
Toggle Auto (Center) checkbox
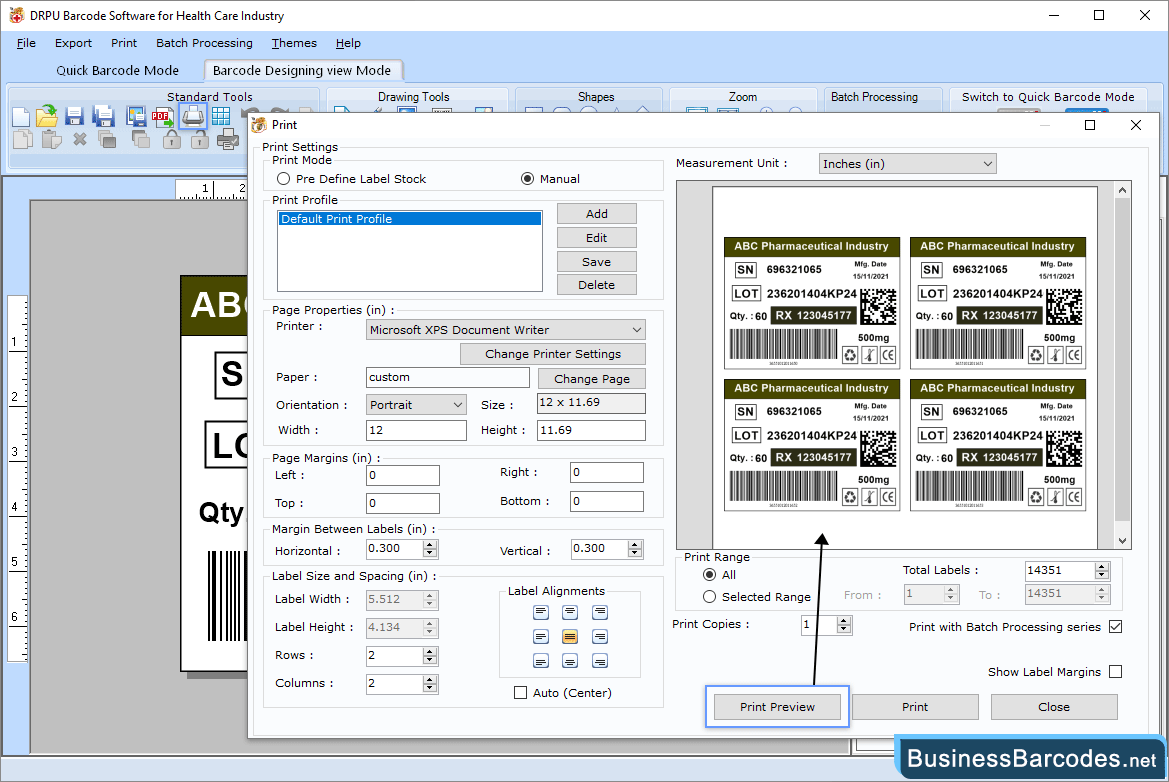coord(520,693)
